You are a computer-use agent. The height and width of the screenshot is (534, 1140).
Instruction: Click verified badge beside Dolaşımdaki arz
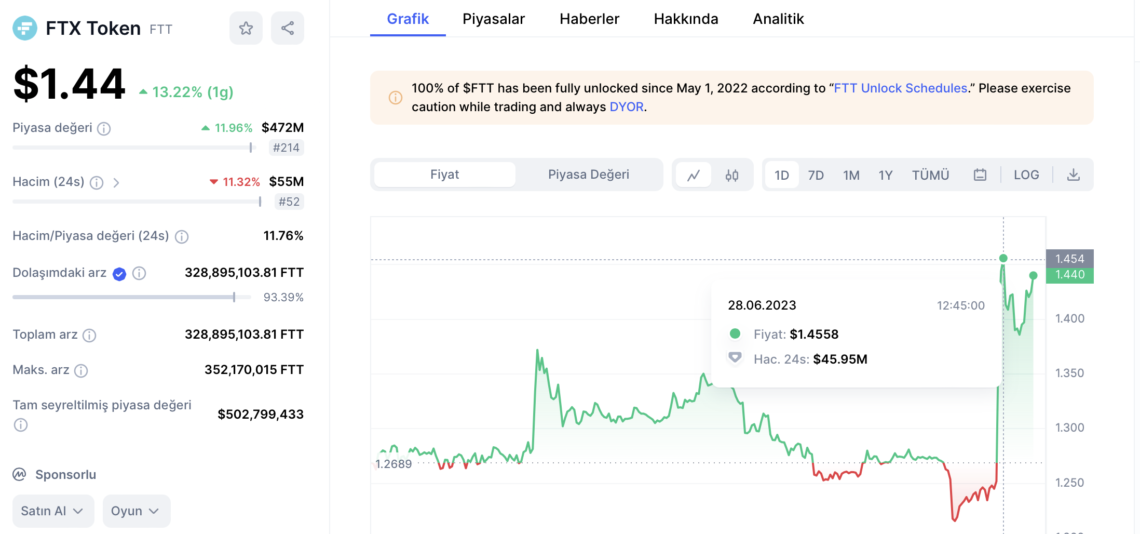120,274
